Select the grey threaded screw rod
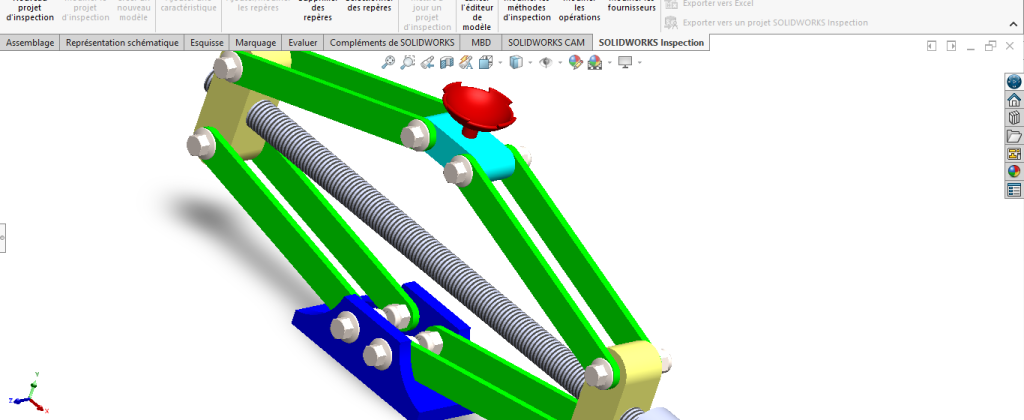This screenshot has width=1024, height=420. [x=418, y=248]
